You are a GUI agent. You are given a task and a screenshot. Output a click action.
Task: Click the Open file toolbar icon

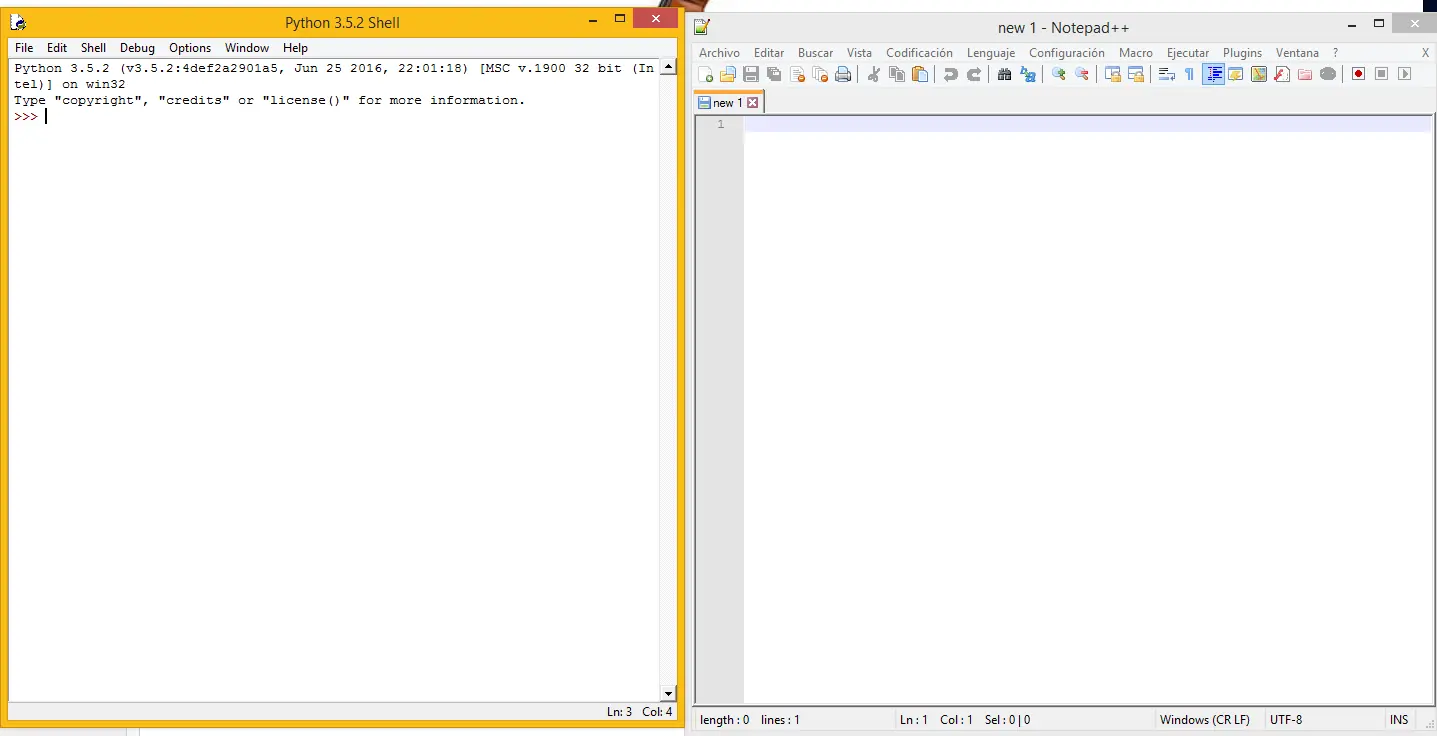pyautogui.click(x=728, y=74)
